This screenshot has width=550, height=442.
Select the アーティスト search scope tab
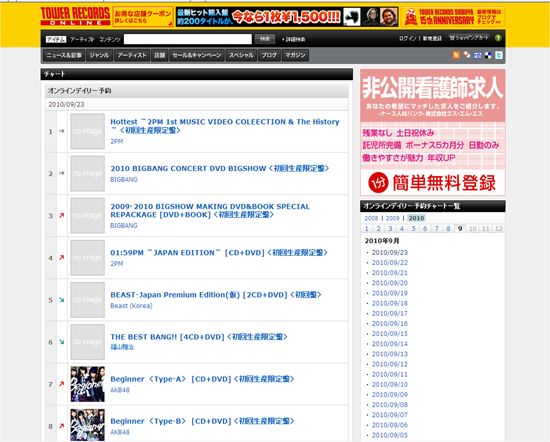coord(82,39)
